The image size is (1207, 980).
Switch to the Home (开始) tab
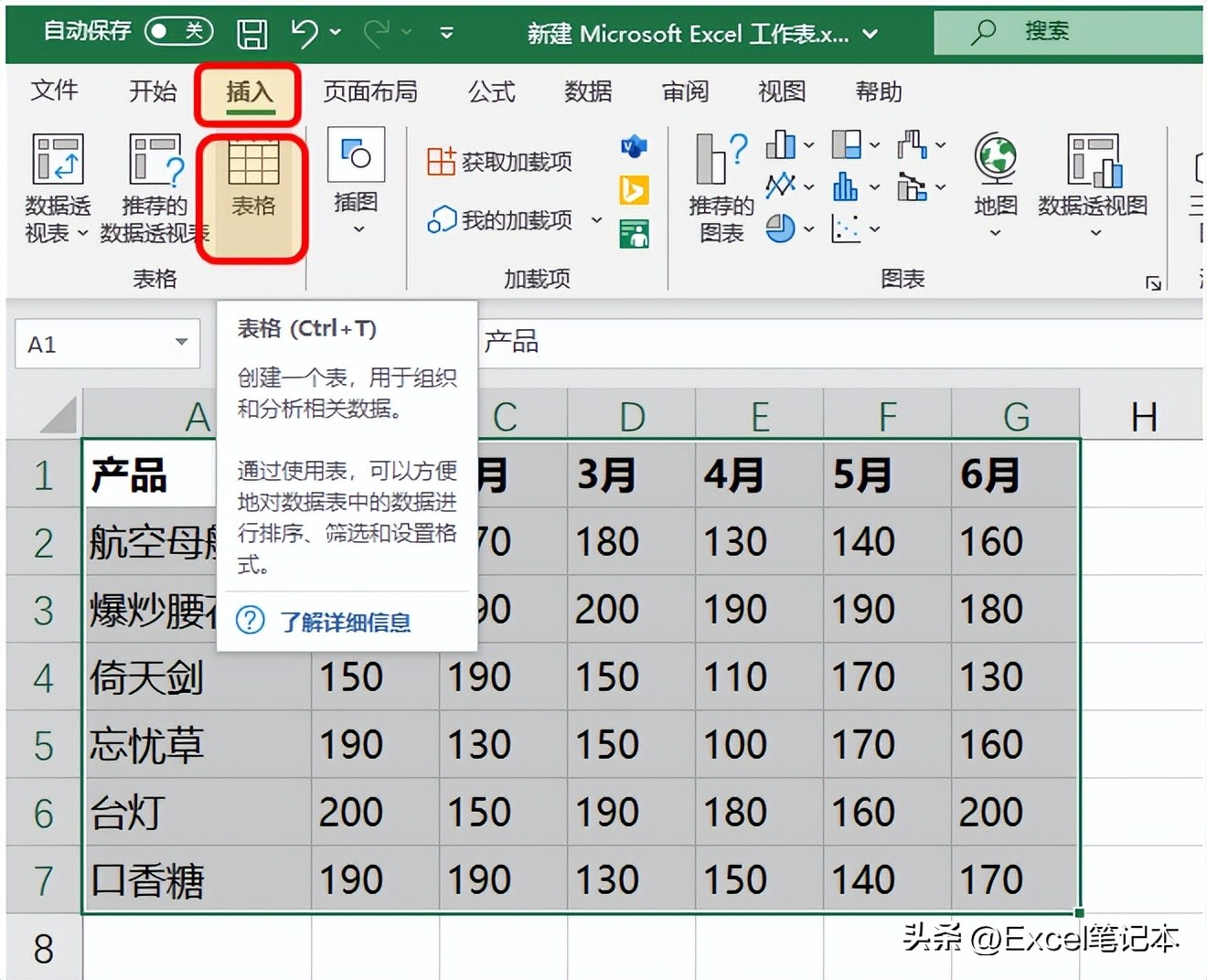coord(152,91)
